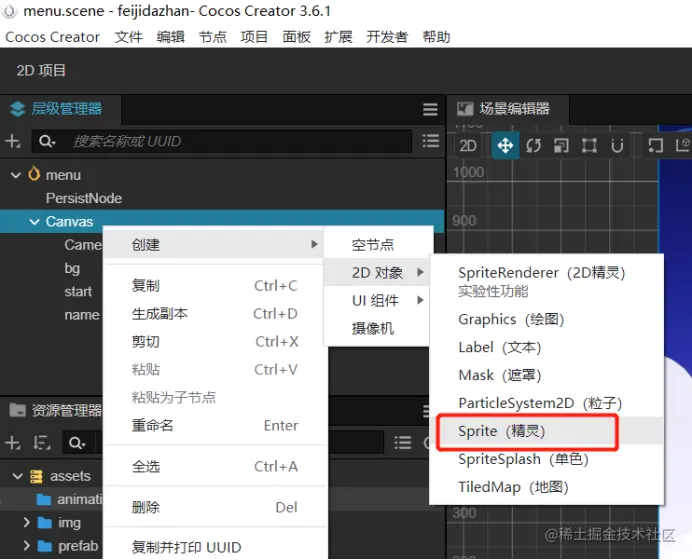Open the asset search type dropdown
The image size is (692, 560).
77,442
